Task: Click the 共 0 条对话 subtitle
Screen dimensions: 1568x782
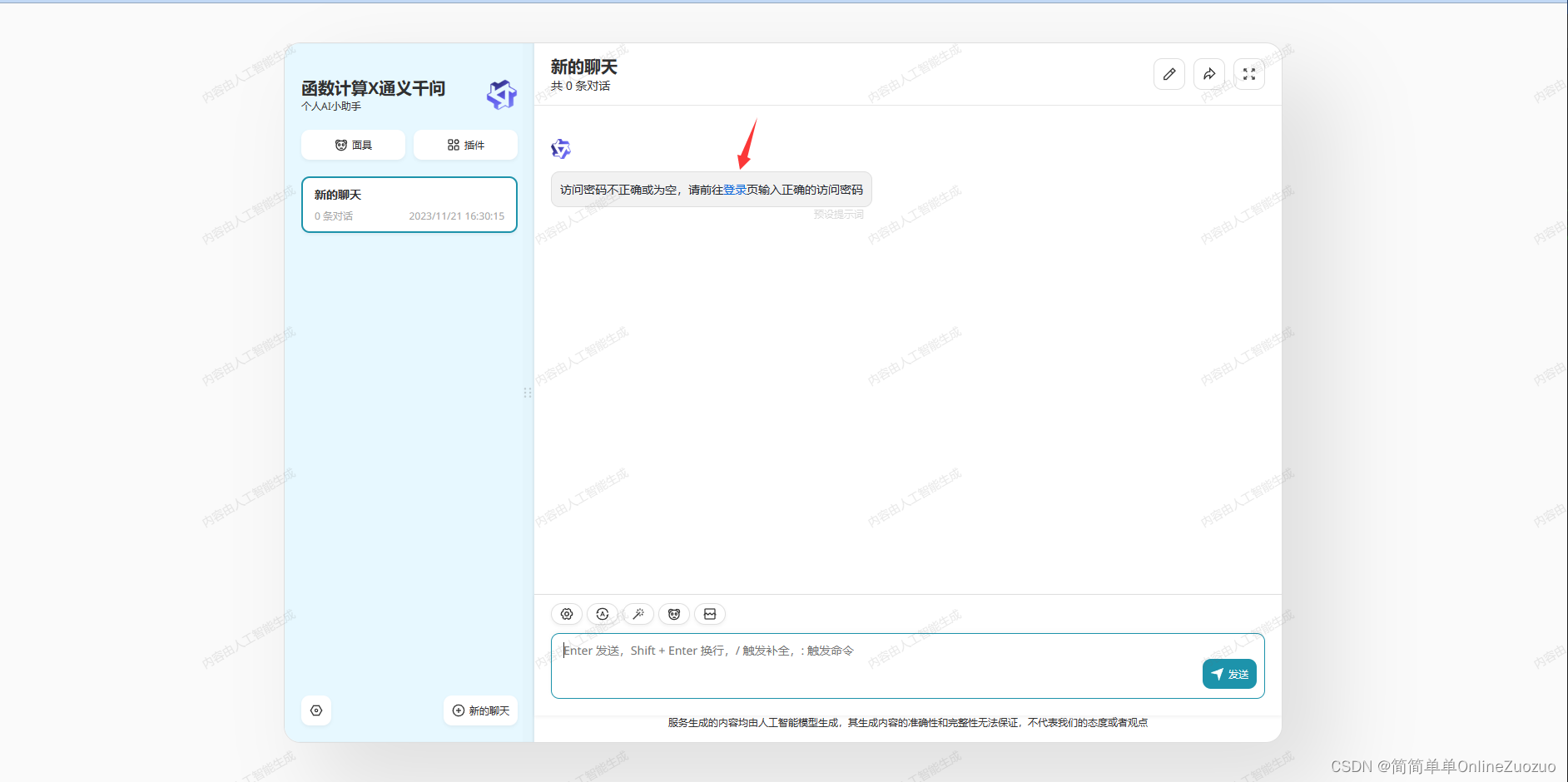Action: click(581, 86)
